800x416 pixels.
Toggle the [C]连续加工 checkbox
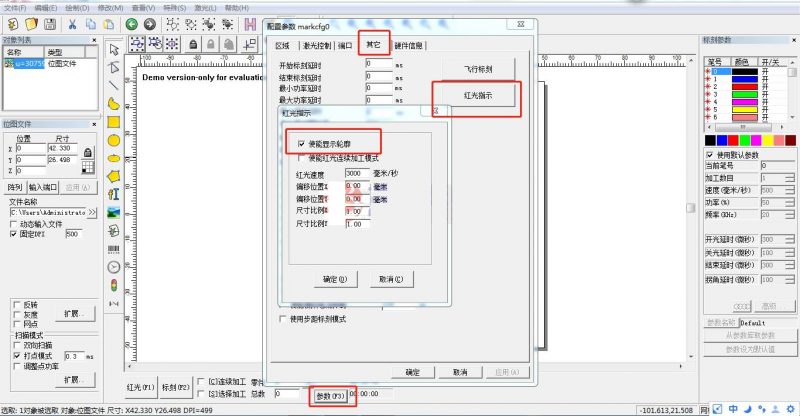pyautogui.click(x=201, y=382)
